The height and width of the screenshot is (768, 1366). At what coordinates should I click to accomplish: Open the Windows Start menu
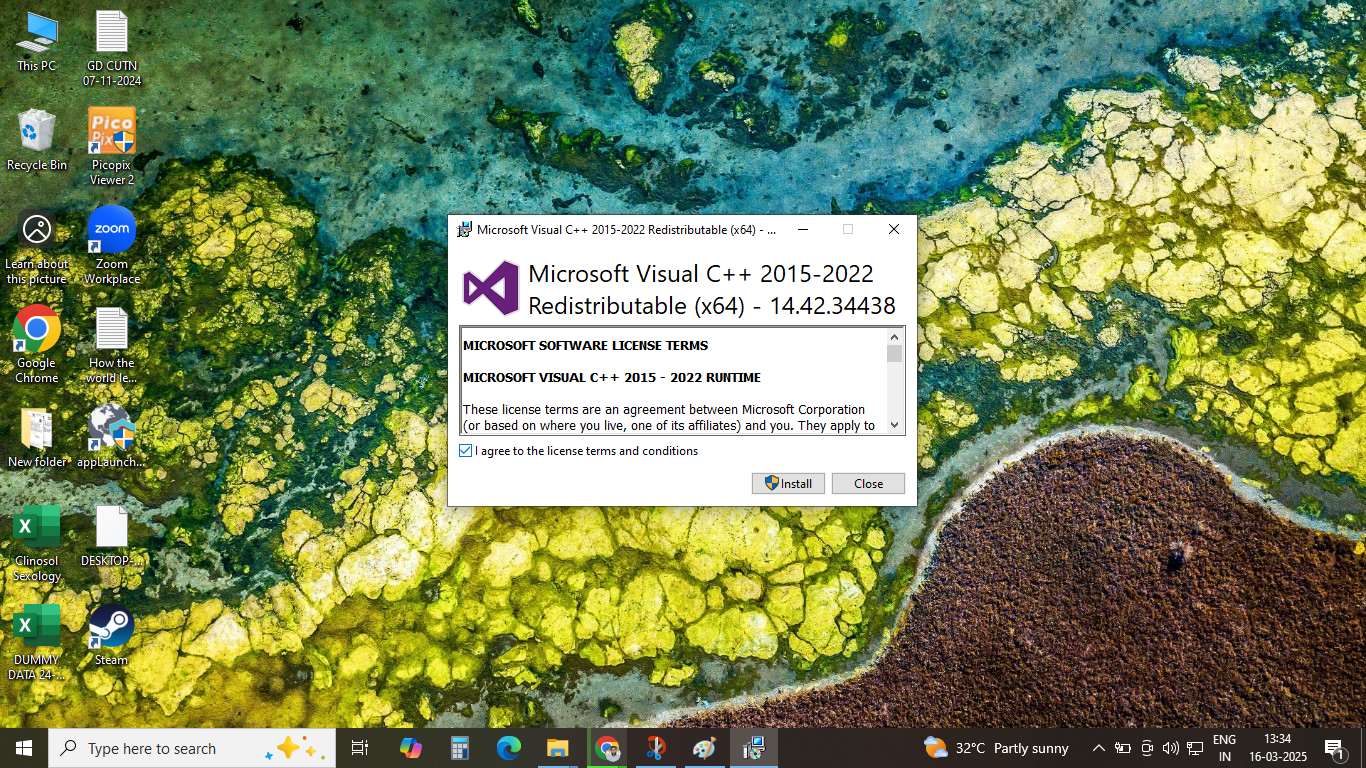pyautogui.click(x=24, y=748)
